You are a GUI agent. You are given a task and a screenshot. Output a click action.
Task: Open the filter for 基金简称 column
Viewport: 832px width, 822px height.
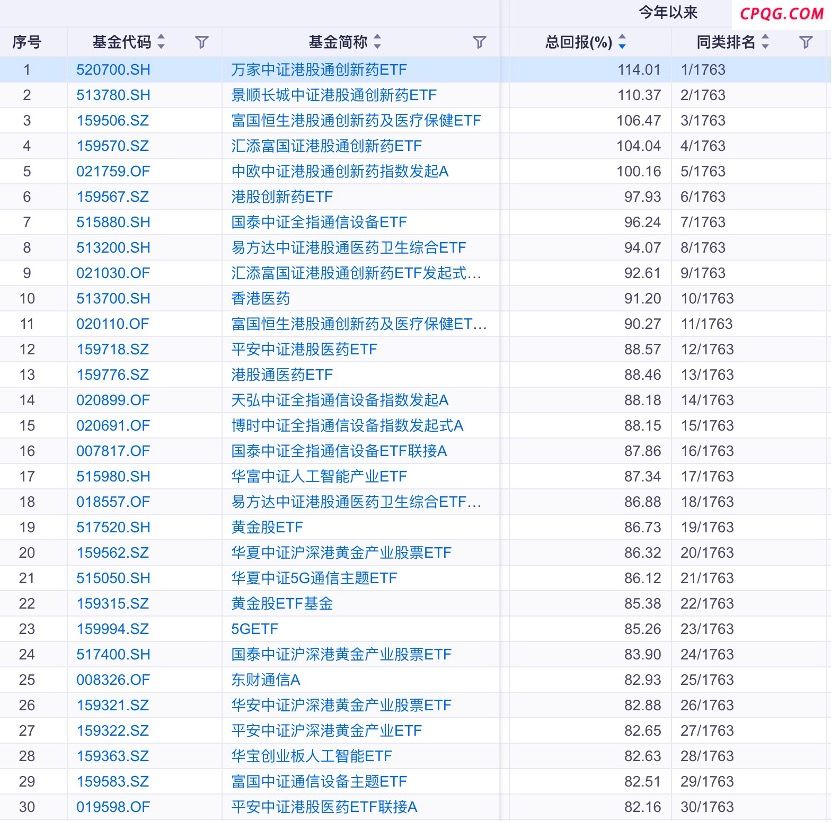pos(479,42)
